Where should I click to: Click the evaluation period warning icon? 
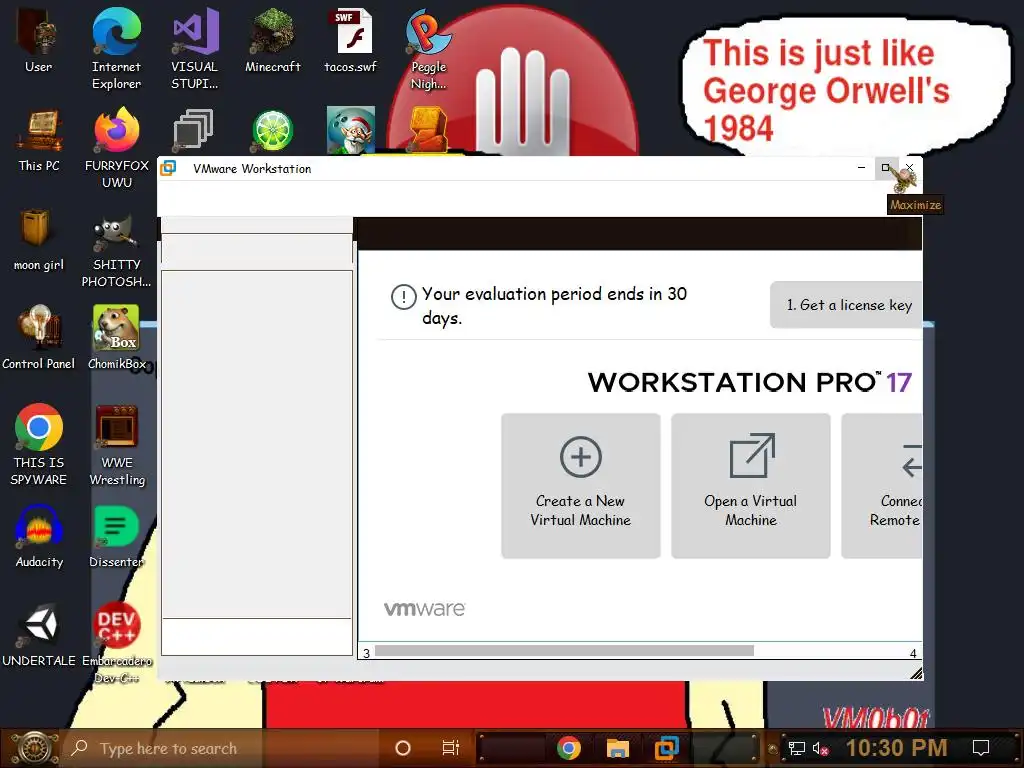404,297
